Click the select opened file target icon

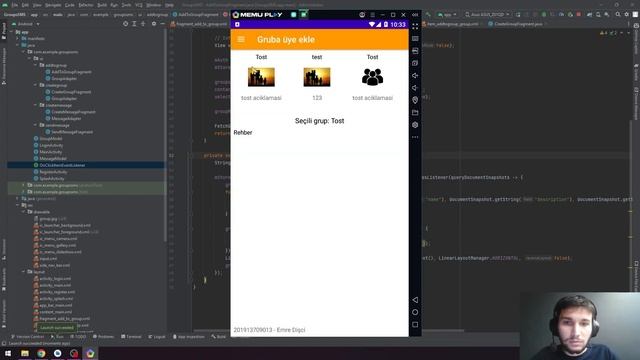[x=125, y=24]
